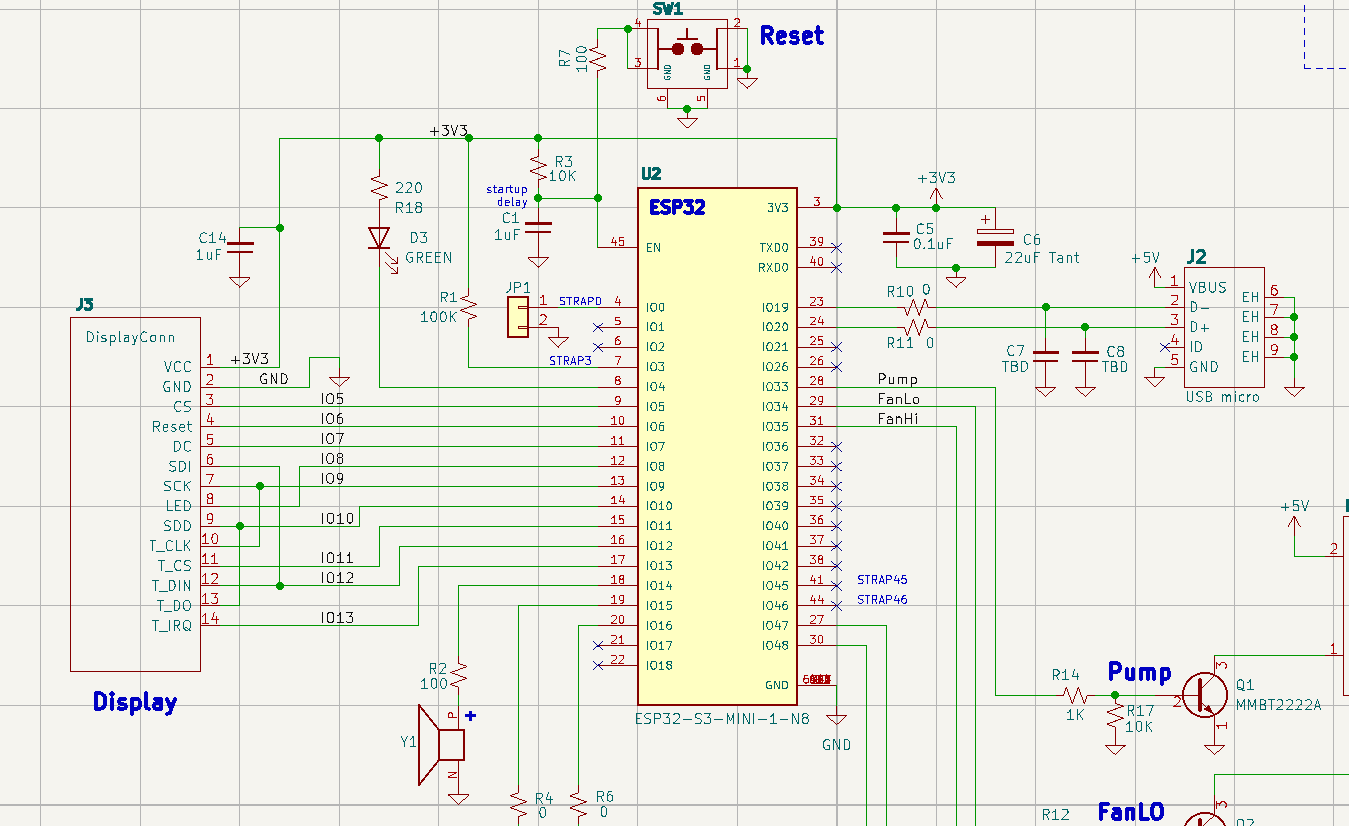This screenshot has width=1349, height=826.
Task: Click the blue bold 'Pump' heading near Q1
Action: pyautogui.click(x=1140, y=672)
